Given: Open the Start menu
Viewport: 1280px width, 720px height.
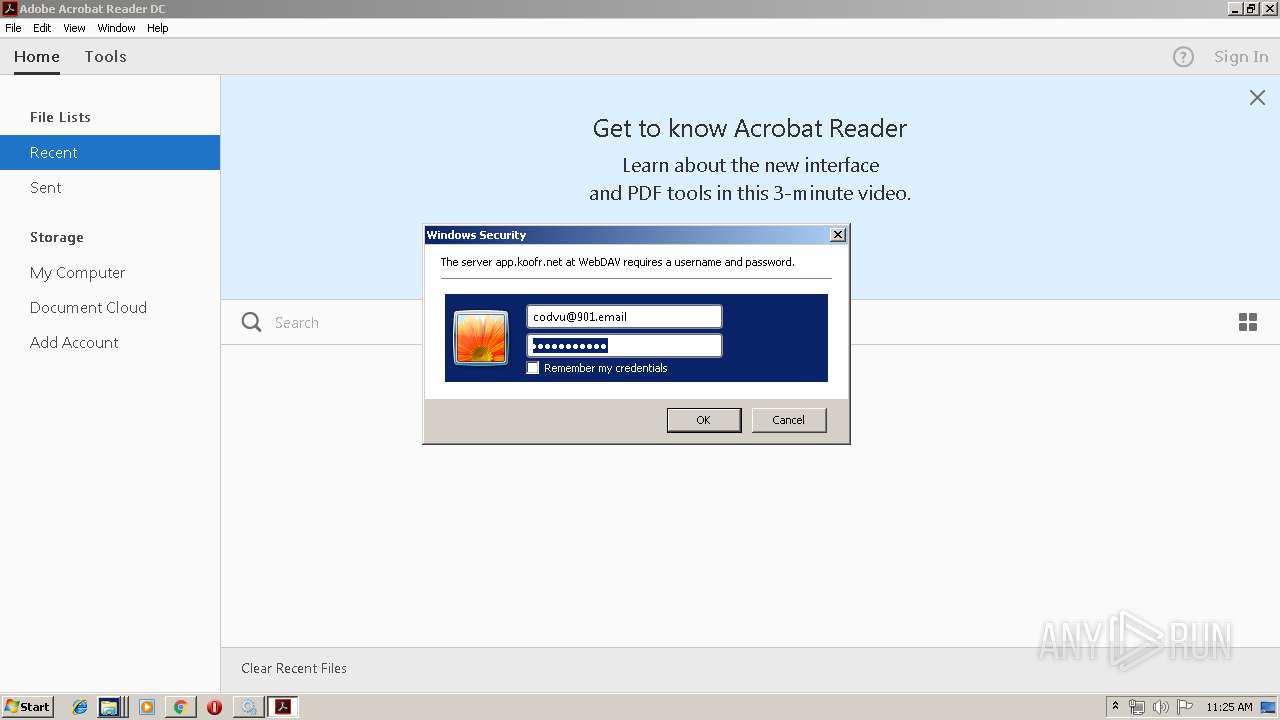Looking at the screenshot, I should point(28,707).
